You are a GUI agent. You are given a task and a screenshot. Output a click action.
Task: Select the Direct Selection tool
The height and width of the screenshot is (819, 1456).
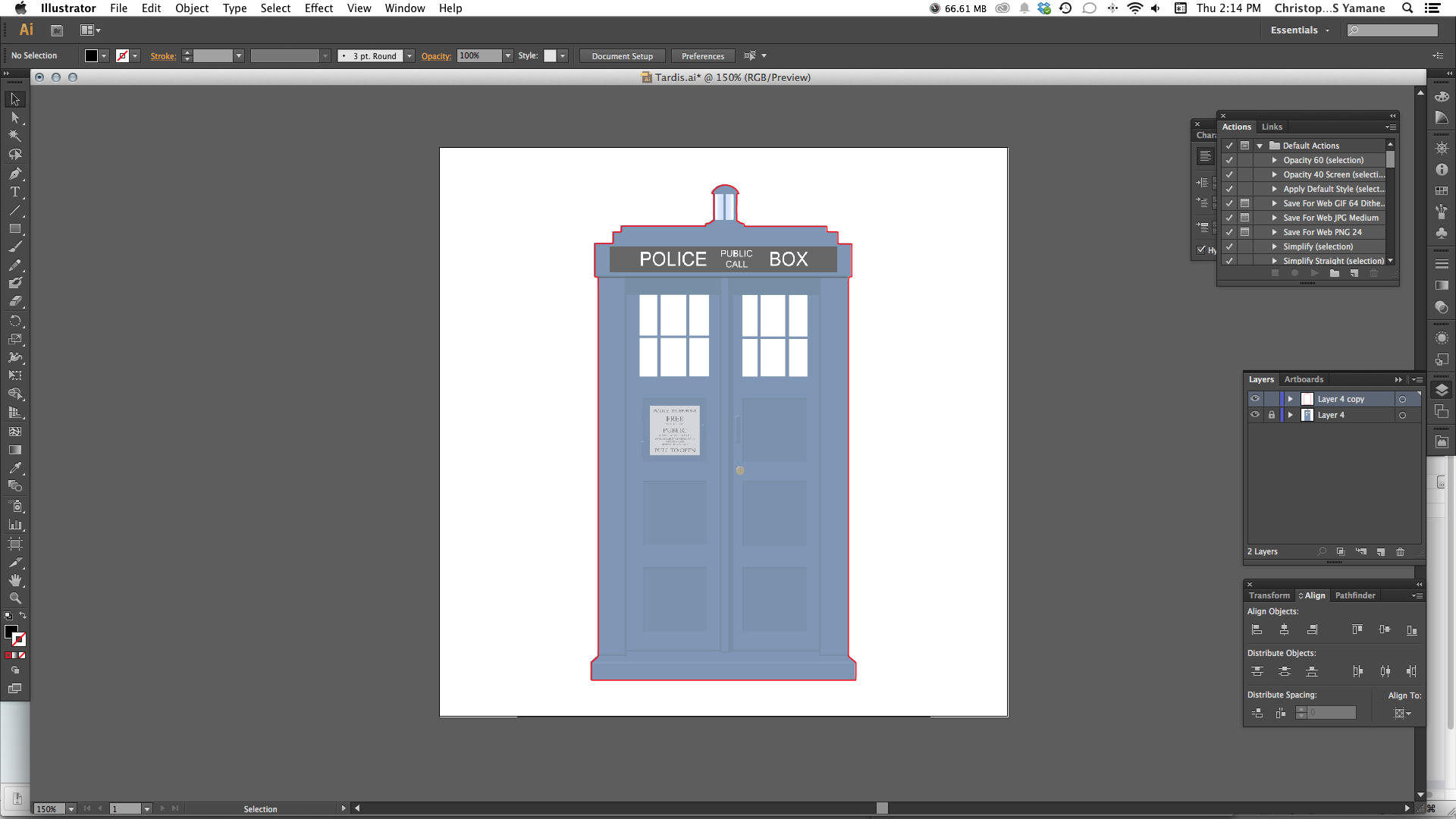click(14, 118)
